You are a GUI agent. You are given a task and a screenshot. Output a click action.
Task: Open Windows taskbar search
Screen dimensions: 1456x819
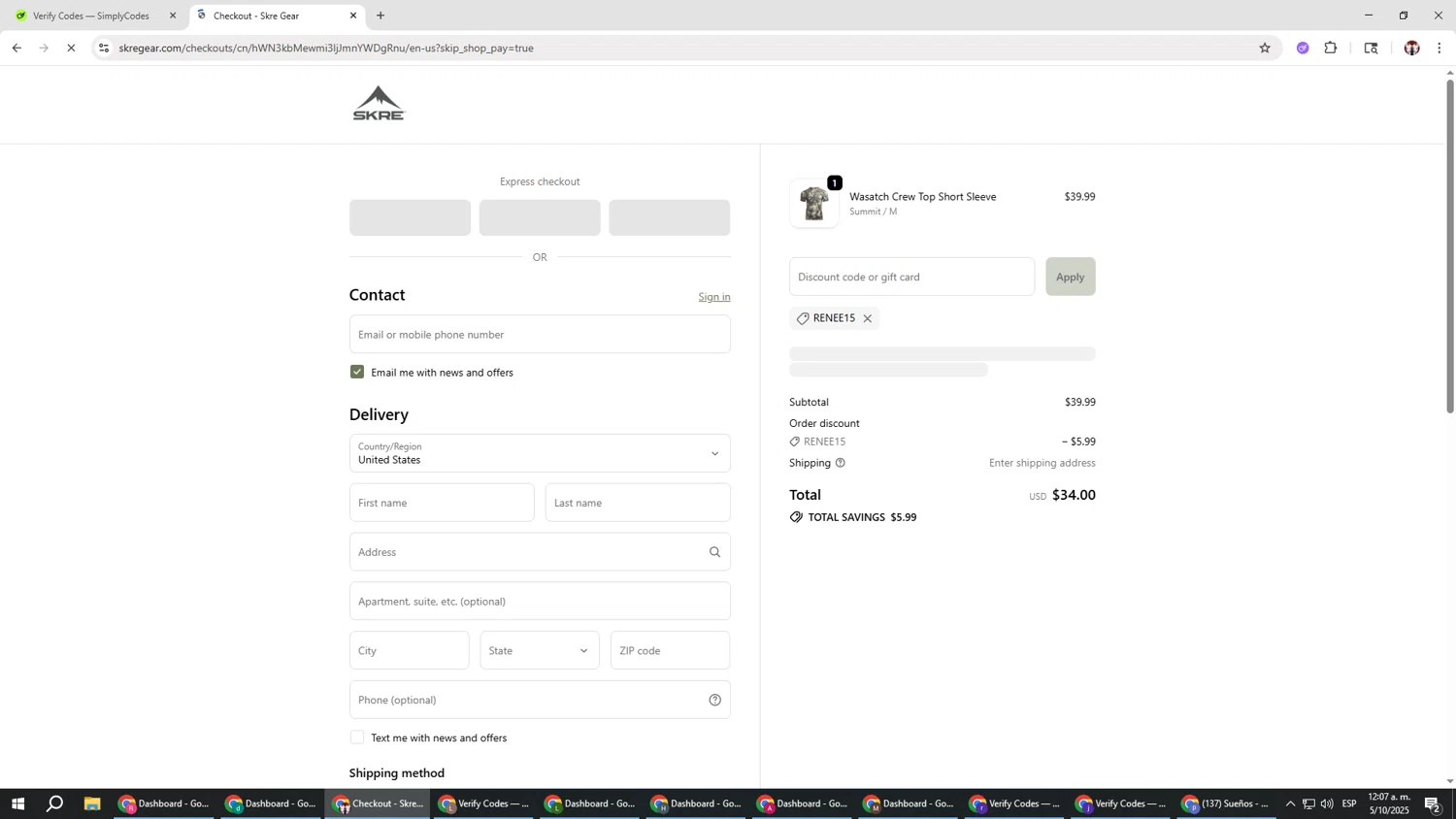click(55, 803)
